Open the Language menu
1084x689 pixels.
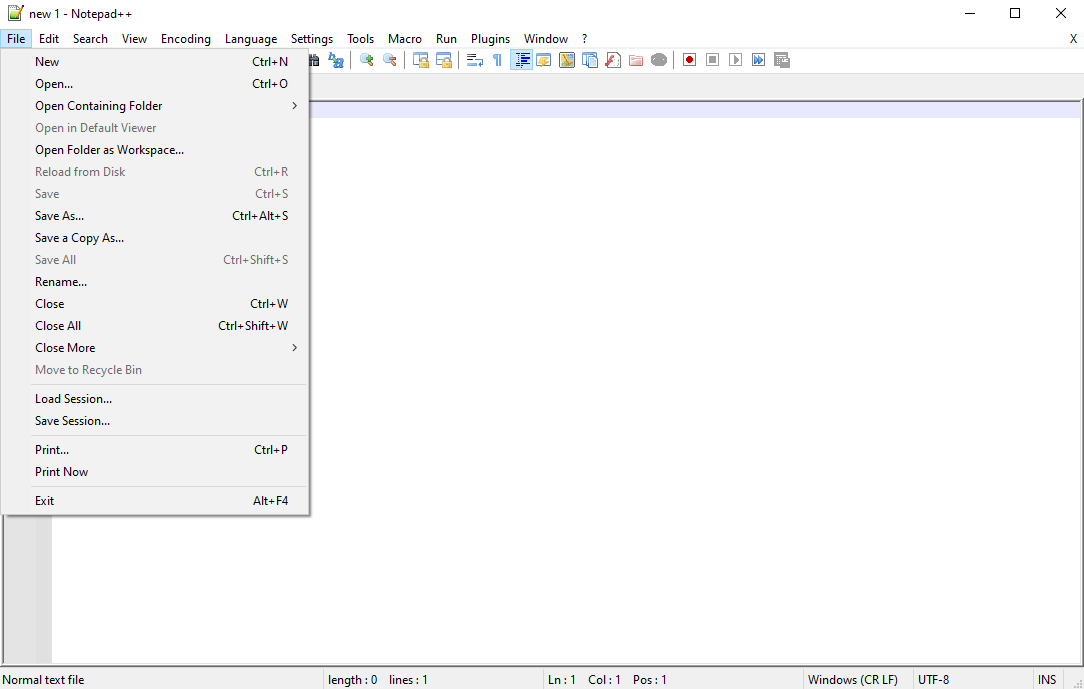251,39
